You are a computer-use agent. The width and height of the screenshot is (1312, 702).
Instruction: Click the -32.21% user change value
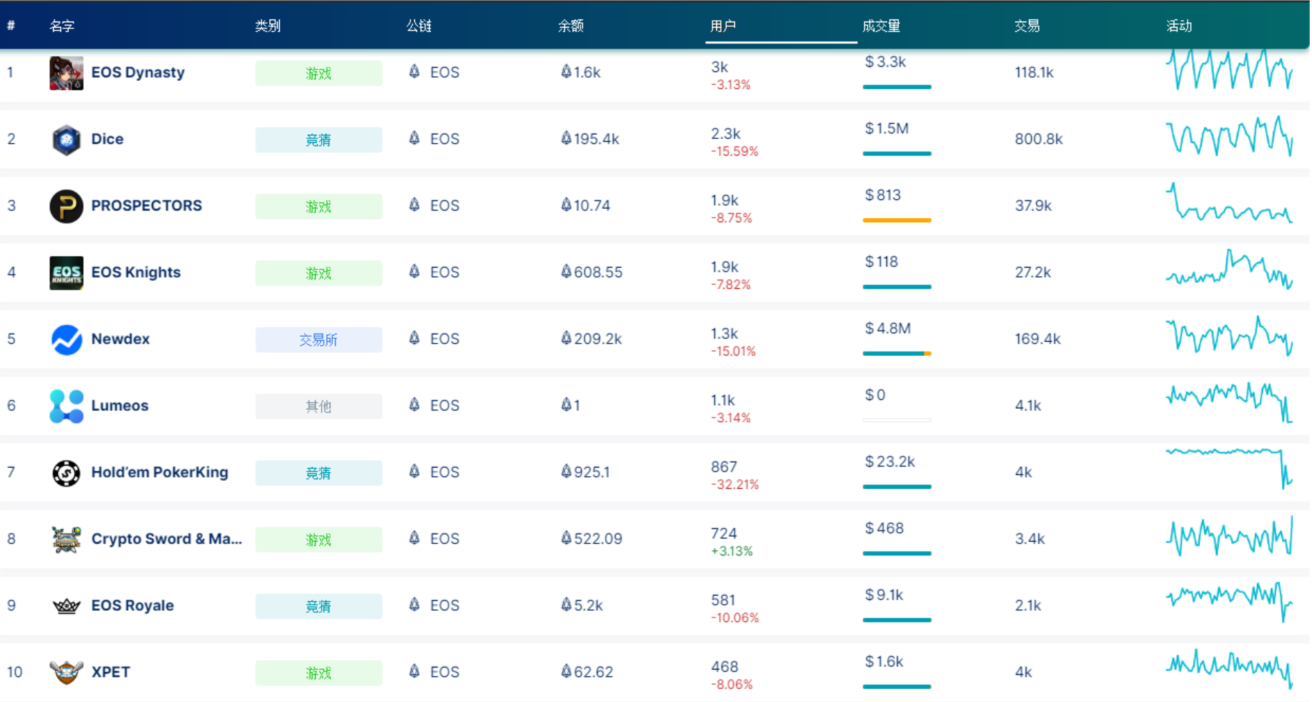pyautogui.click(x=735, y=485)
